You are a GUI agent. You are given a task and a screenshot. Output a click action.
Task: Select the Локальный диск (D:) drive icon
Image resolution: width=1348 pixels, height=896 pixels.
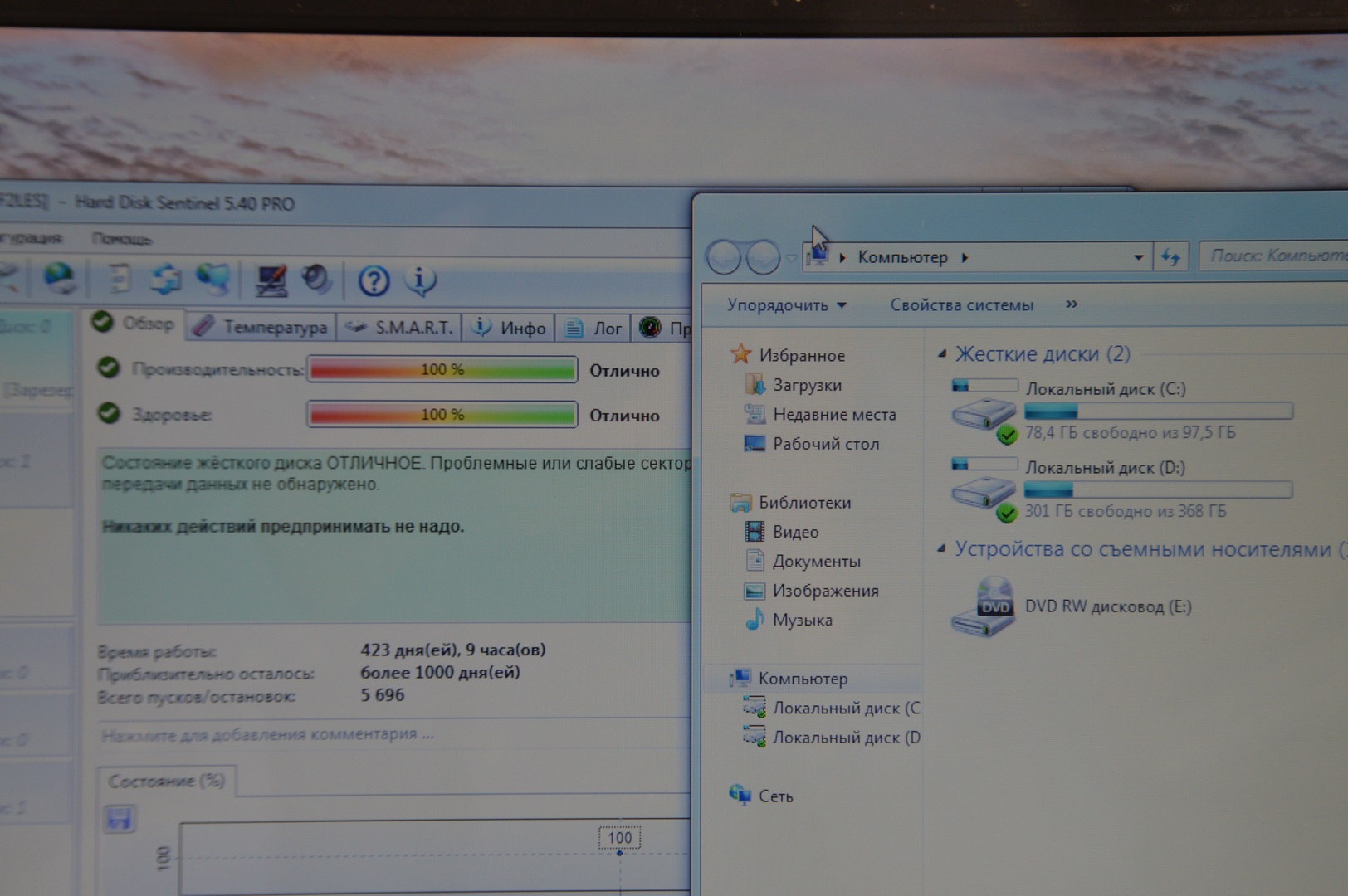coord(984,489)
